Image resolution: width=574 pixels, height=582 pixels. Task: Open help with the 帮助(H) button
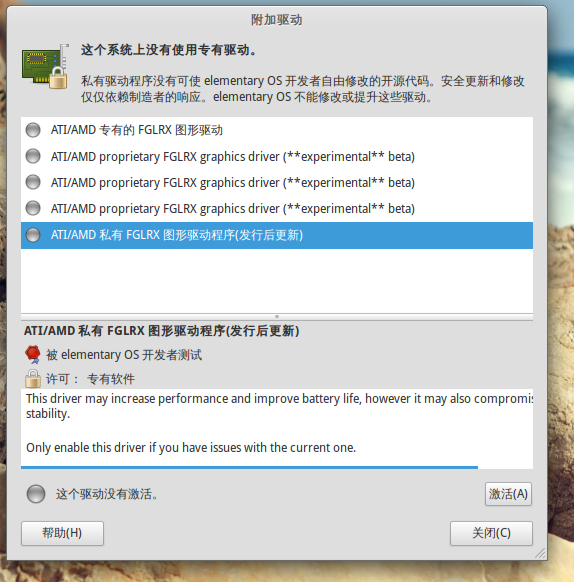tap(62, 533)
